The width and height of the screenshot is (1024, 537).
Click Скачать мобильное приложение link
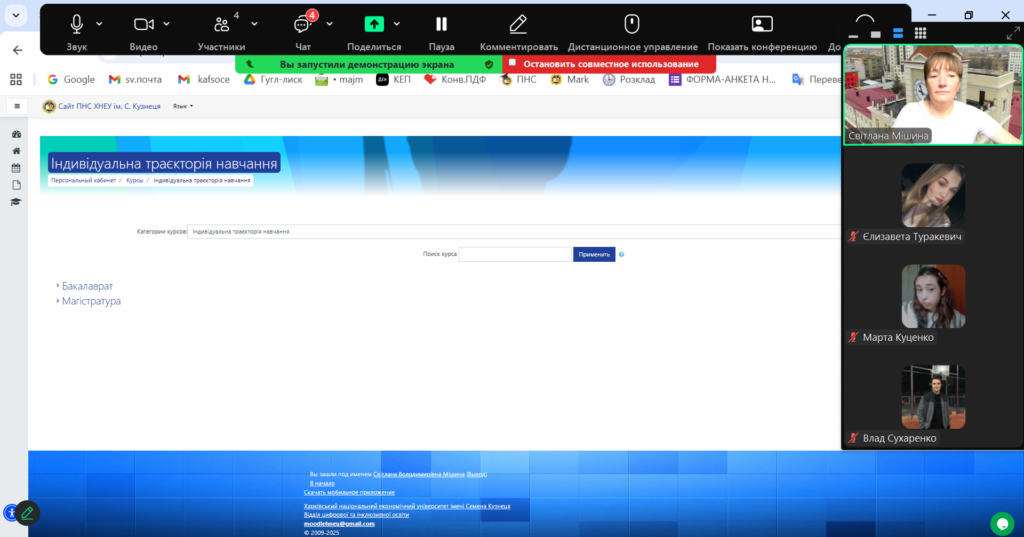349,493
